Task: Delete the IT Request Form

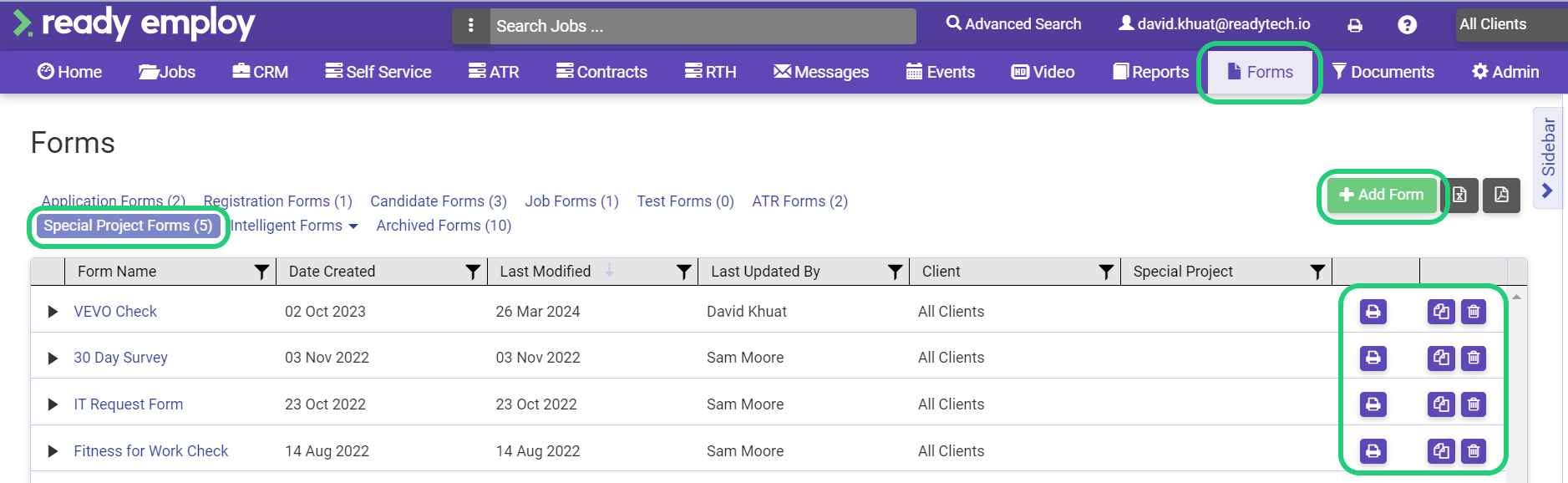Action: [1474, 404]
